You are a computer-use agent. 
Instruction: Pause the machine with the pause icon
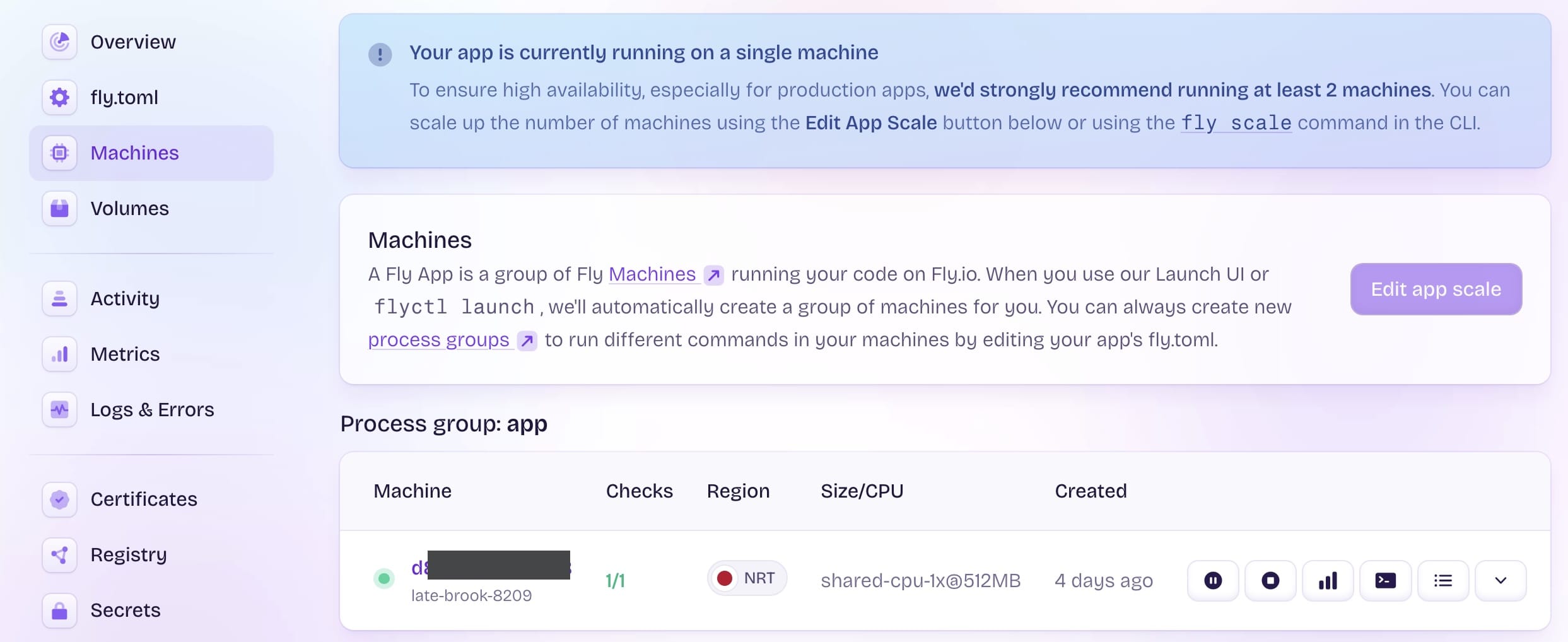pyautogui.click(x=1212, y=580)
